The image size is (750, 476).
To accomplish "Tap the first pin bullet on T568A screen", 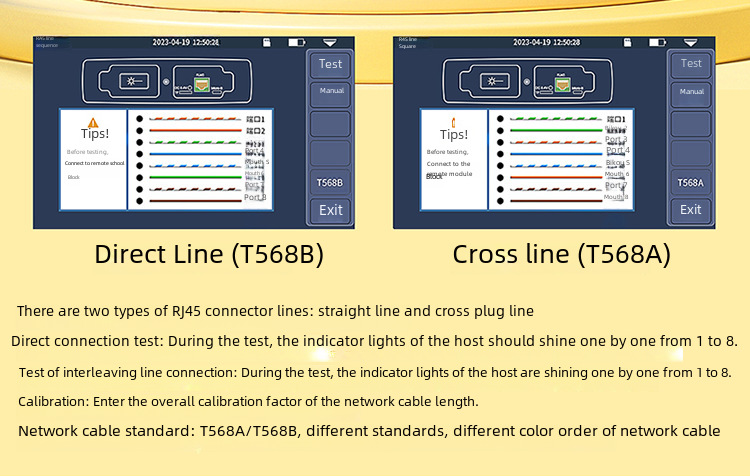I will tap(500, 119).
